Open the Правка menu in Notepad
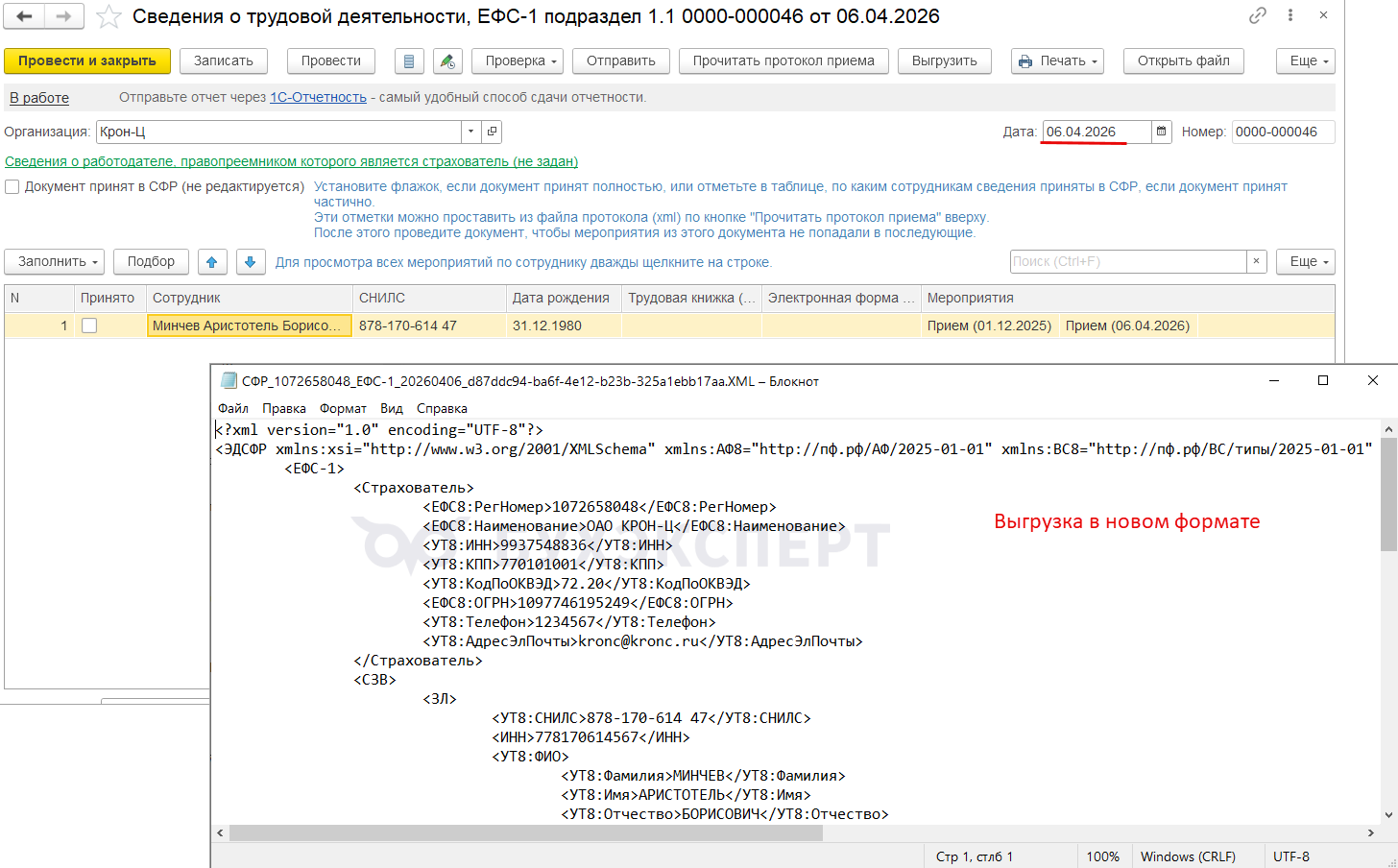Screen dimensions: 1398x868 click(x=283, y=408)
